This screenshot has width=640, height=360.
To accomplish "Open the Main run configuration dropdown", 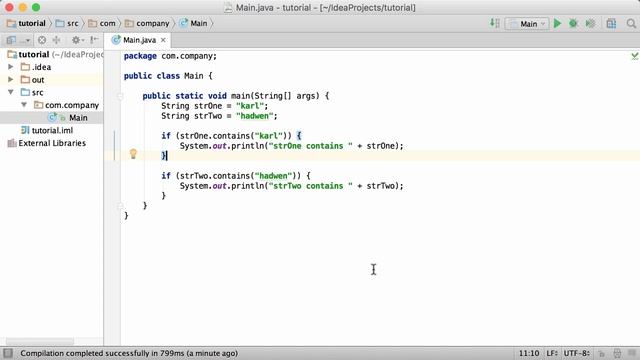I will click(x=527, y=24).
